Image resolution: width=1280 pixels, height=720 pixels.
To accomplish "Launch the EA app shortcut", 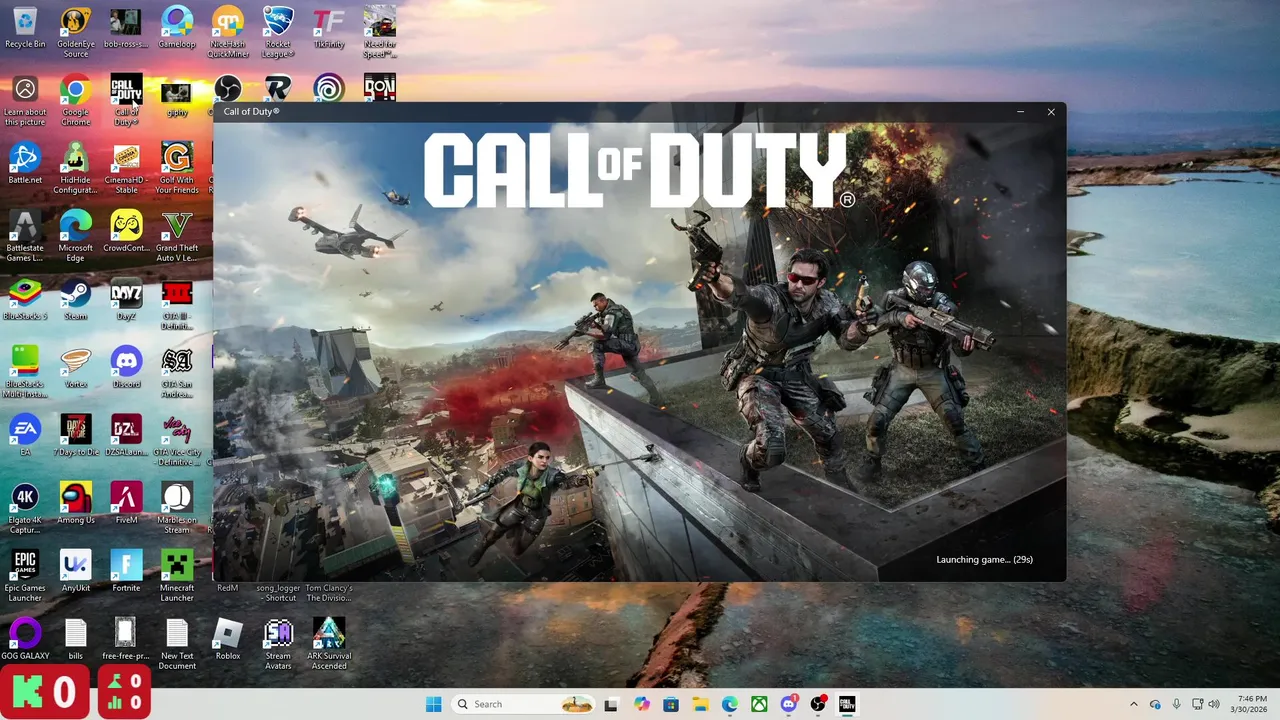I will [25, 436].
